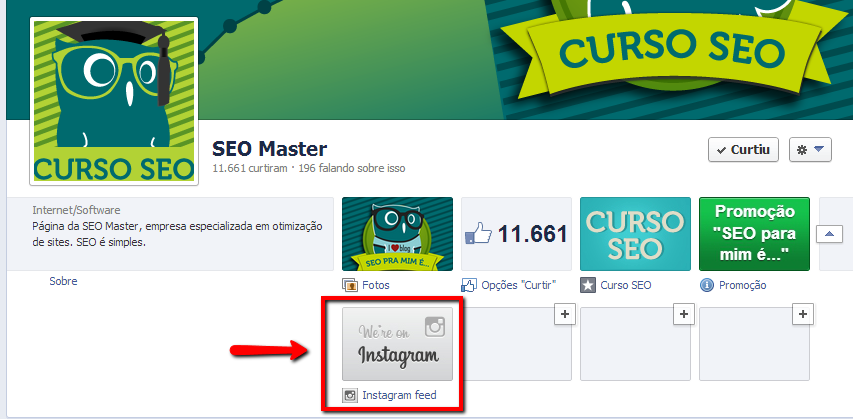This screenshot has height=419, width=853.
Task: Click the Fotos photo icon
Action: point(349,285)
